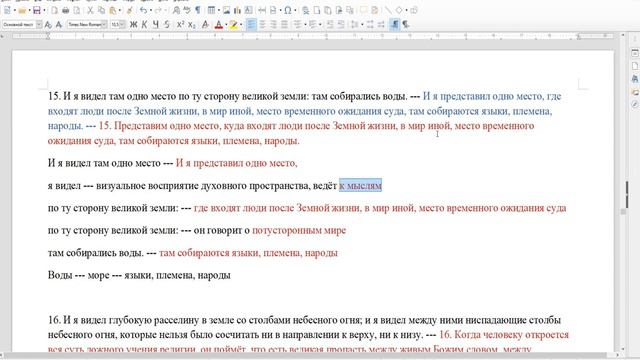This screenshot has height=360, width=640.
Task: Toggle italic К formatting
Action: point(144,24)
